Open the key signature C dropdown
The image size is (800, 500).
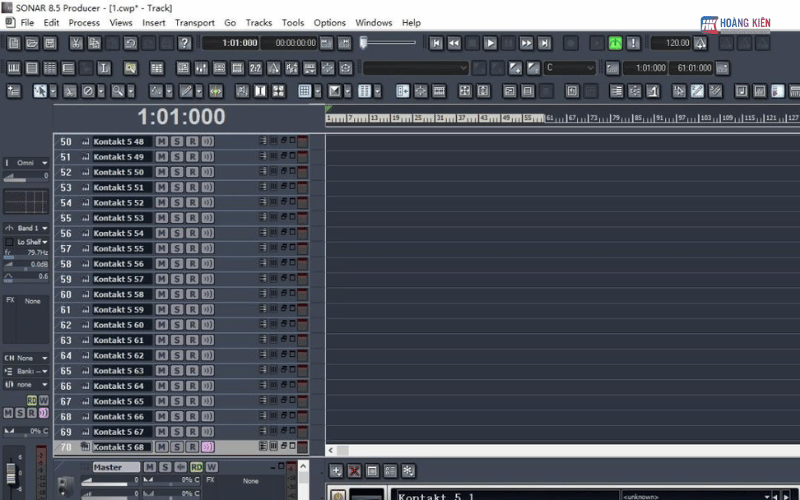(569, 68)
